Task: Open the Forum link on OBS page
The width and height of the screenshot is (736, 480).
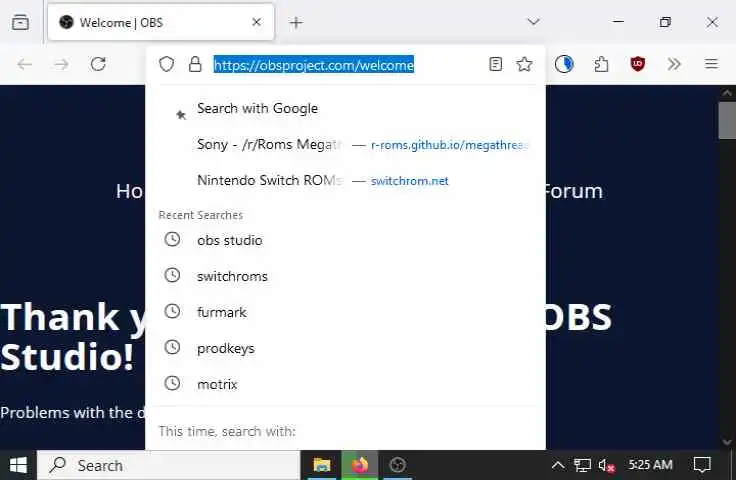Action: (574, 191)
